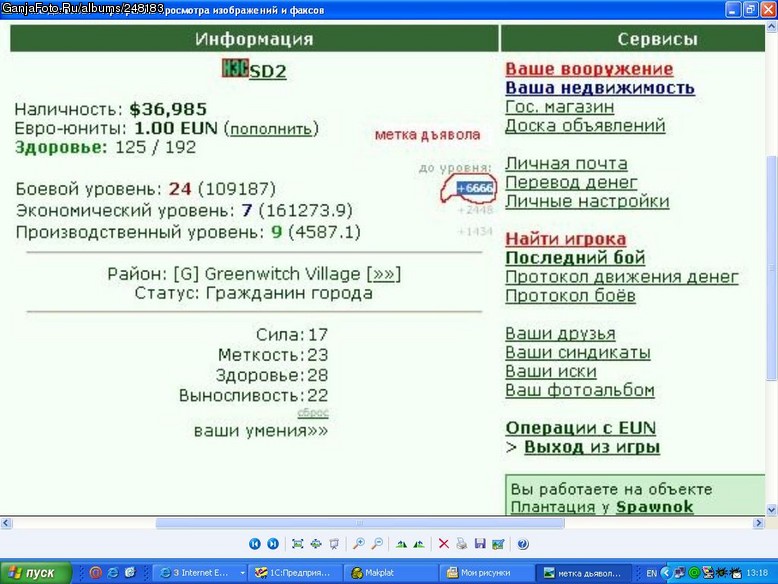Open Ваши синдикаты link
Image resolution: width=778 pixels, height=584 pixels.
(x=578, y=352)
